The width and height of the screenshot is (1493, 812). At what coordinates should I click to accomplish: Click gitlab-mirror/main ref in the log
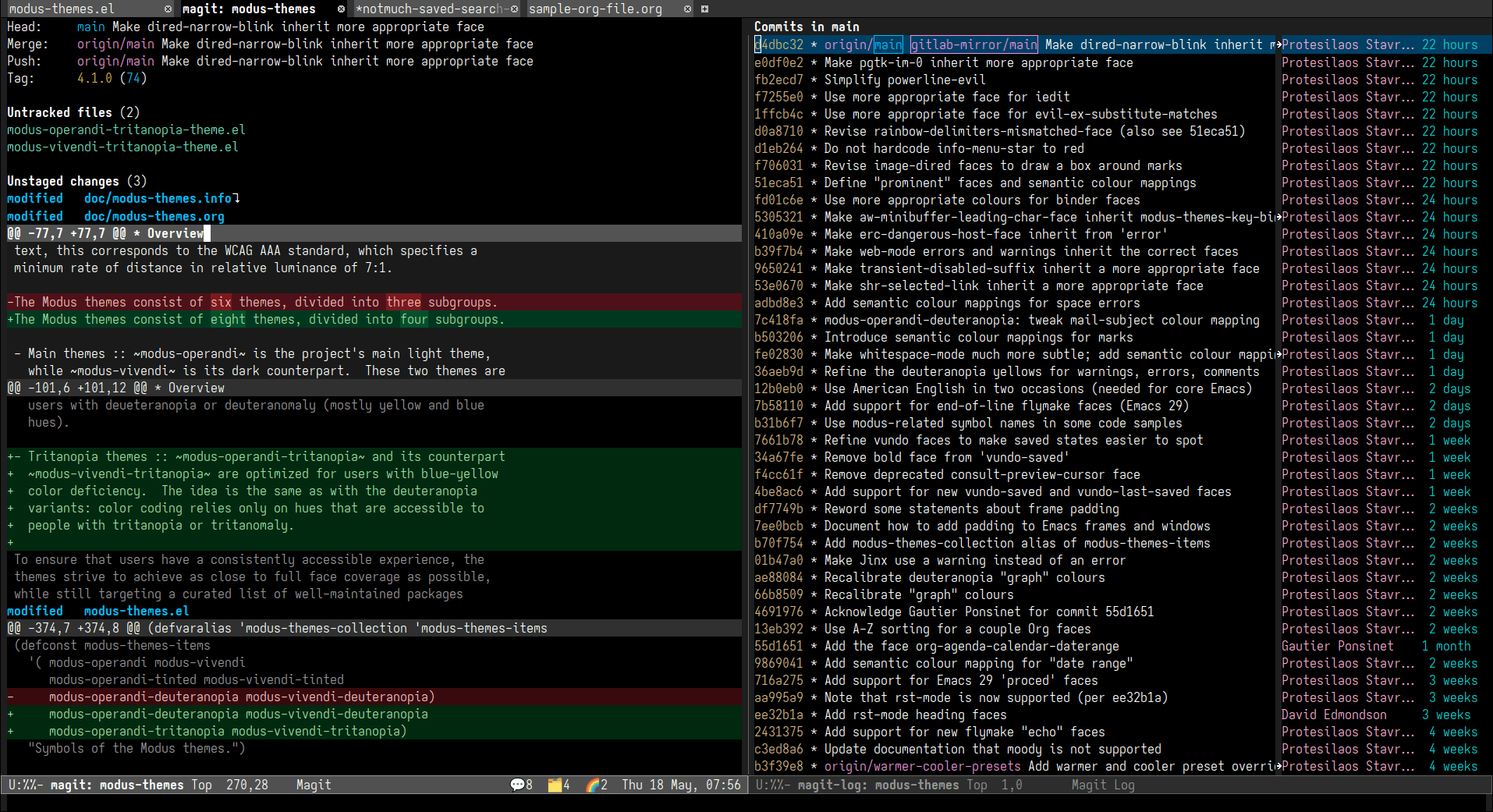pos(973,44)
